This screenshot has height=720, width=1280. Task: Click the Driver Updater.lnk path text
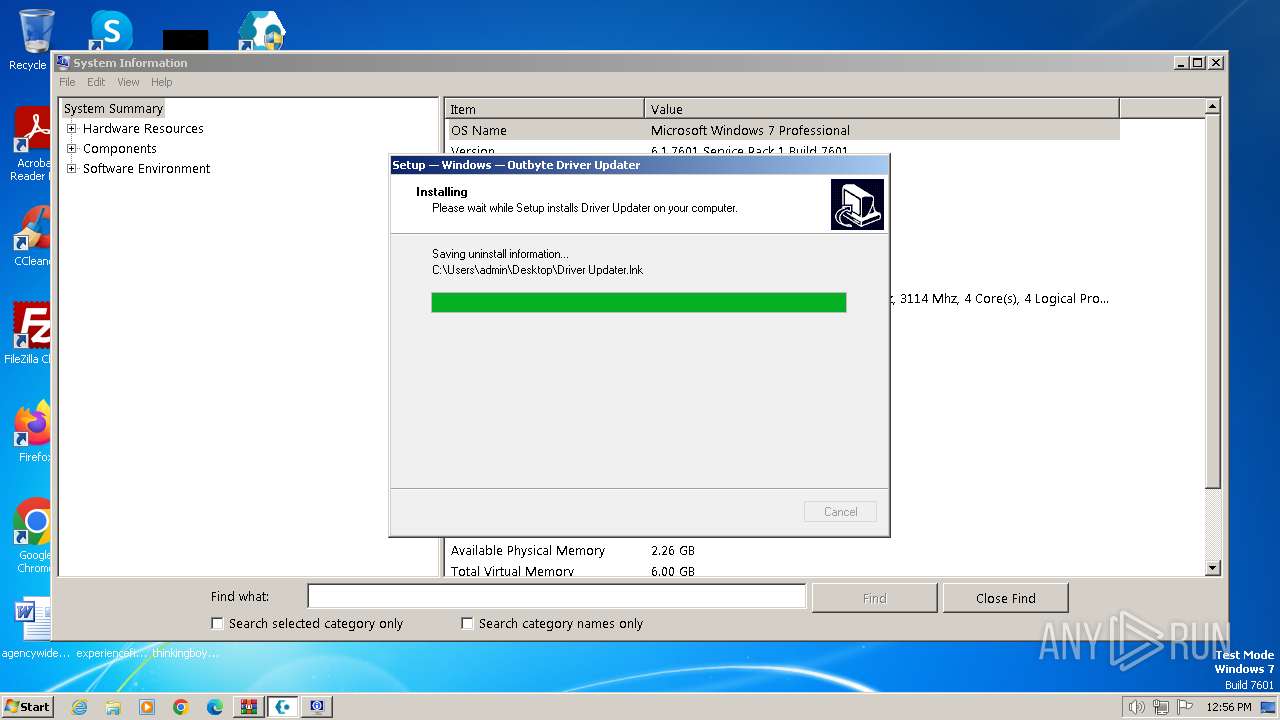click(537, 270)
